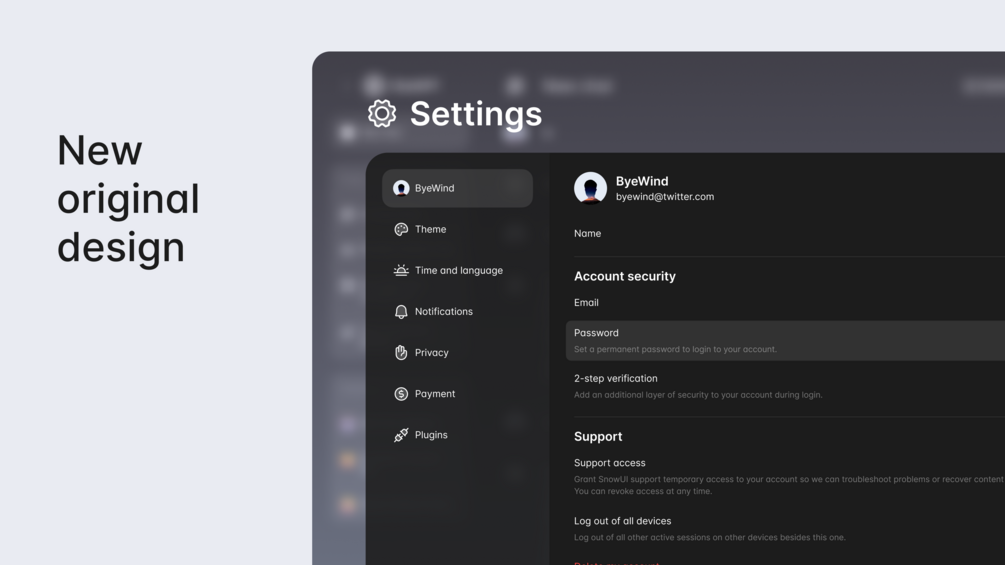Click the Notifications bell icon
The height and width of the screenshot is (565, 1005).
click(x=401, y=312)
